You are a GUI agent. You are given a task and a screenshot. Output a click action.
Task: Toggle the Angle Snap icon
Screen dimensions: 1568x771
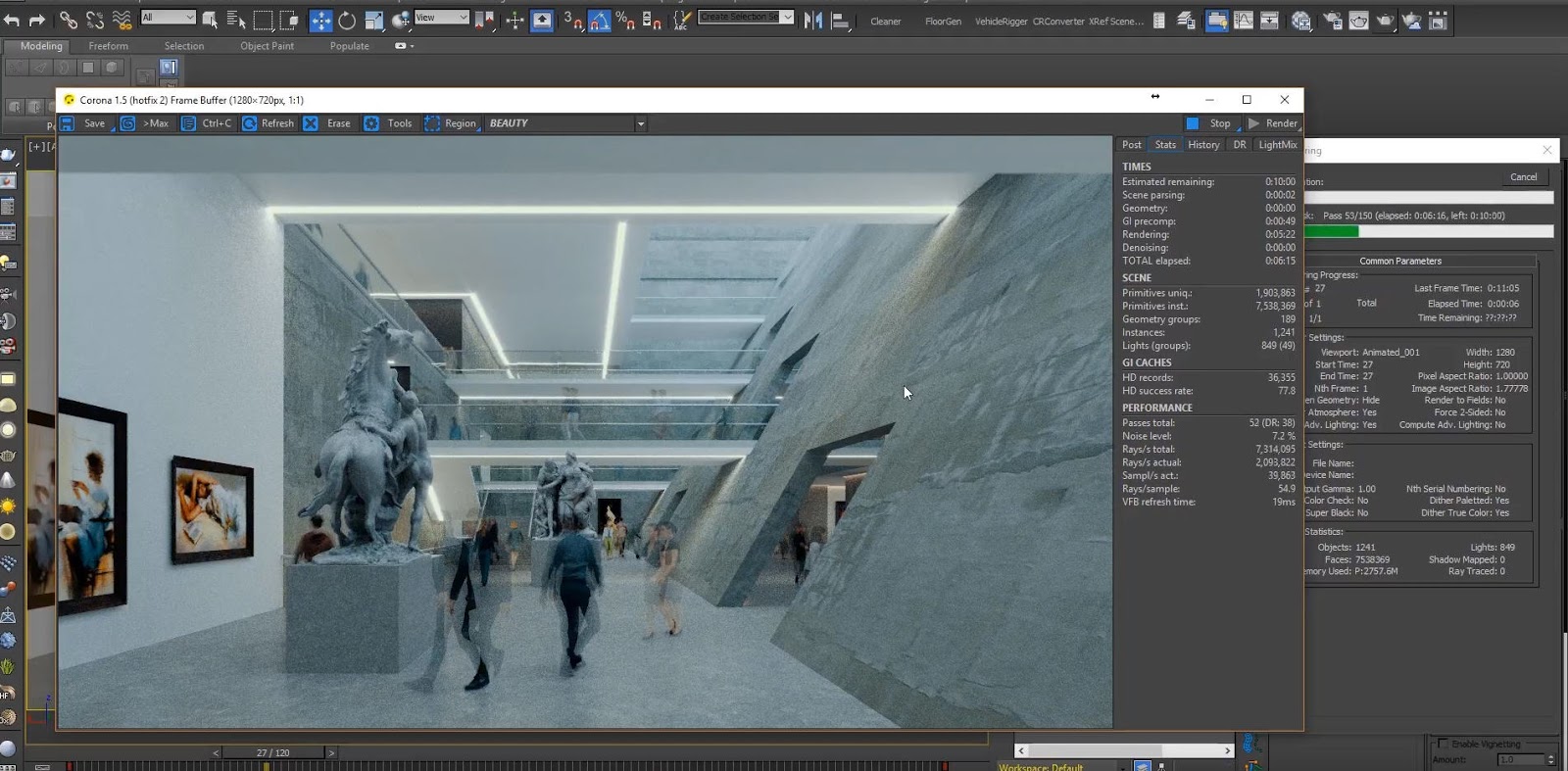[x=599, y=21]
